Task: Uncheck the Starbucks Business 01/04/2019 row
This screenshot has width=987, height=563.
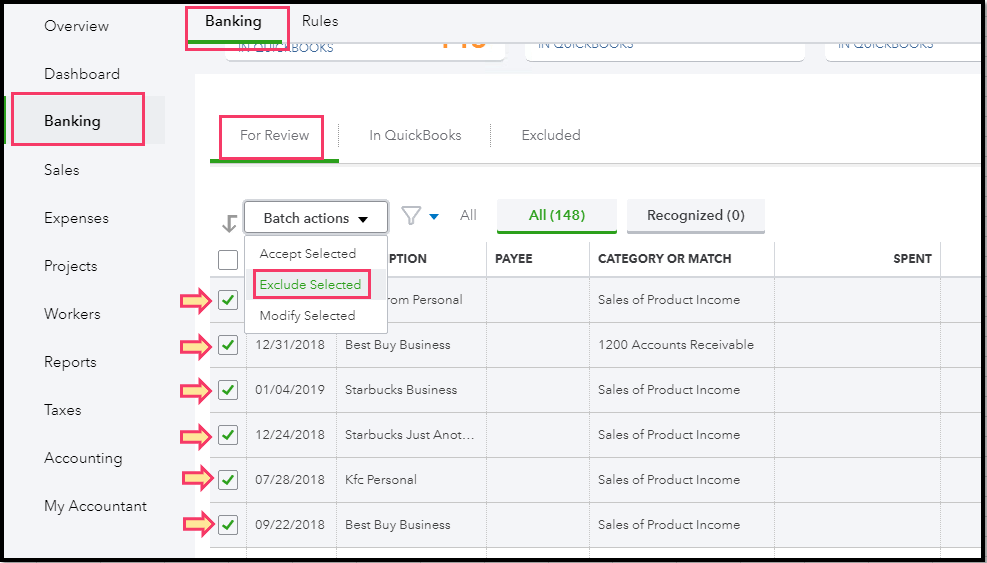Action: tap(228, 390)
